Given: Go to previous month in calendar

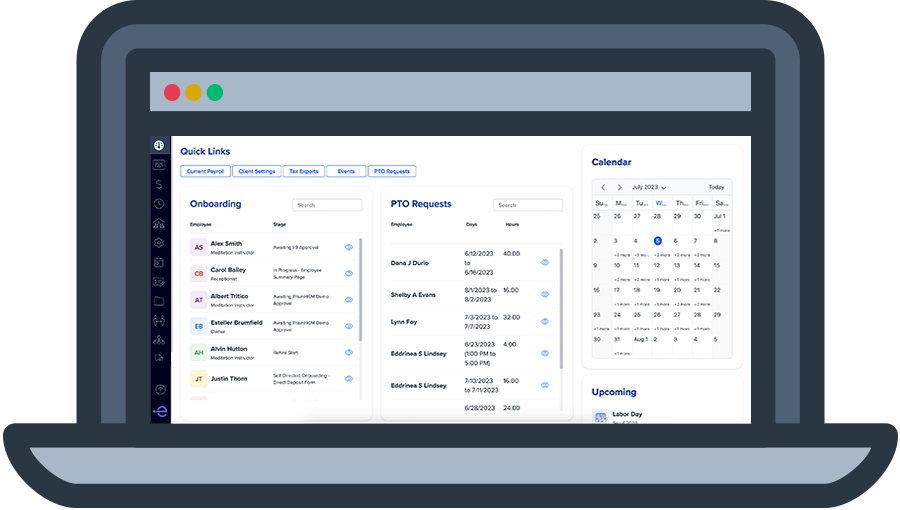Looking at the screenshot, I should point(603,188).
